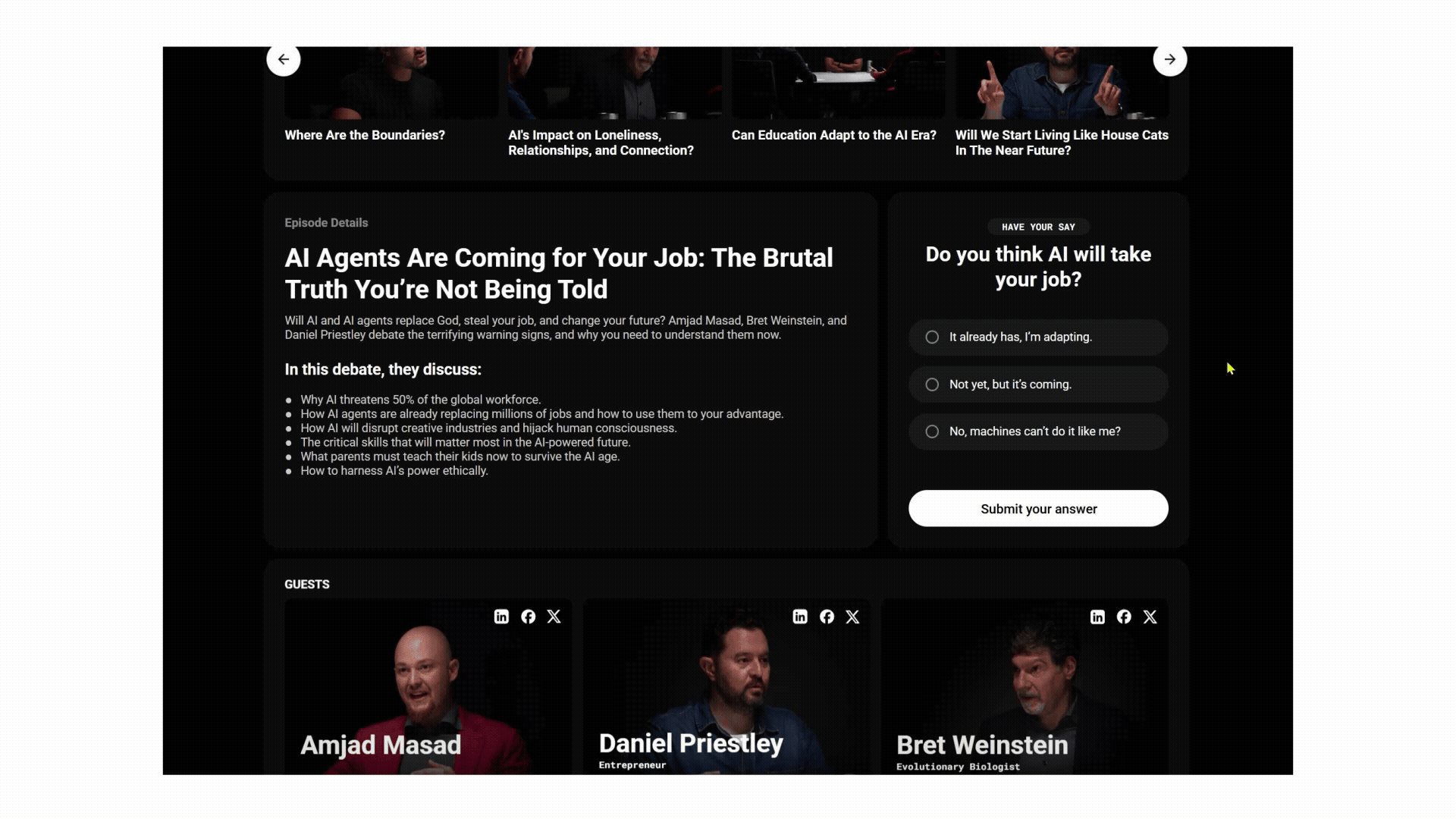
Task: Open Amjad Masad's X profile icon
Action: [554, 617]
